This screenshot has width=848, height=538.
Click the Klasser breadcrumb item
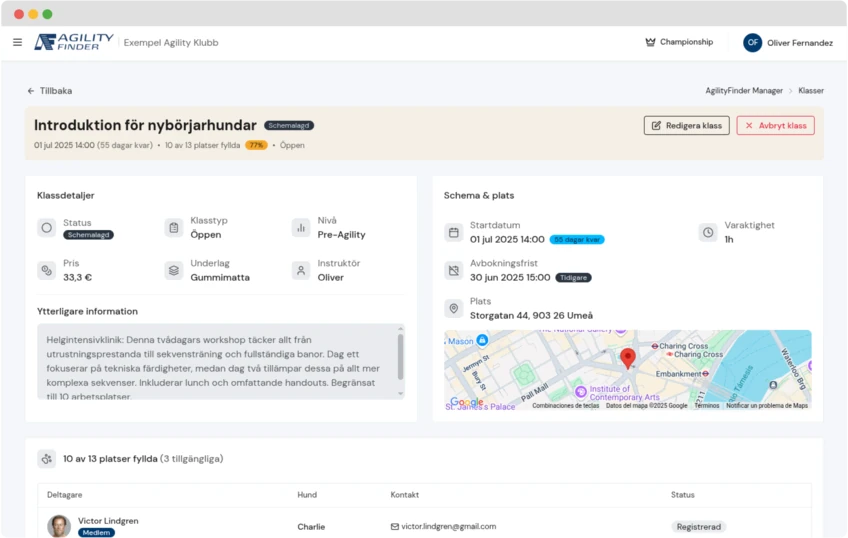tap(811, 91)
